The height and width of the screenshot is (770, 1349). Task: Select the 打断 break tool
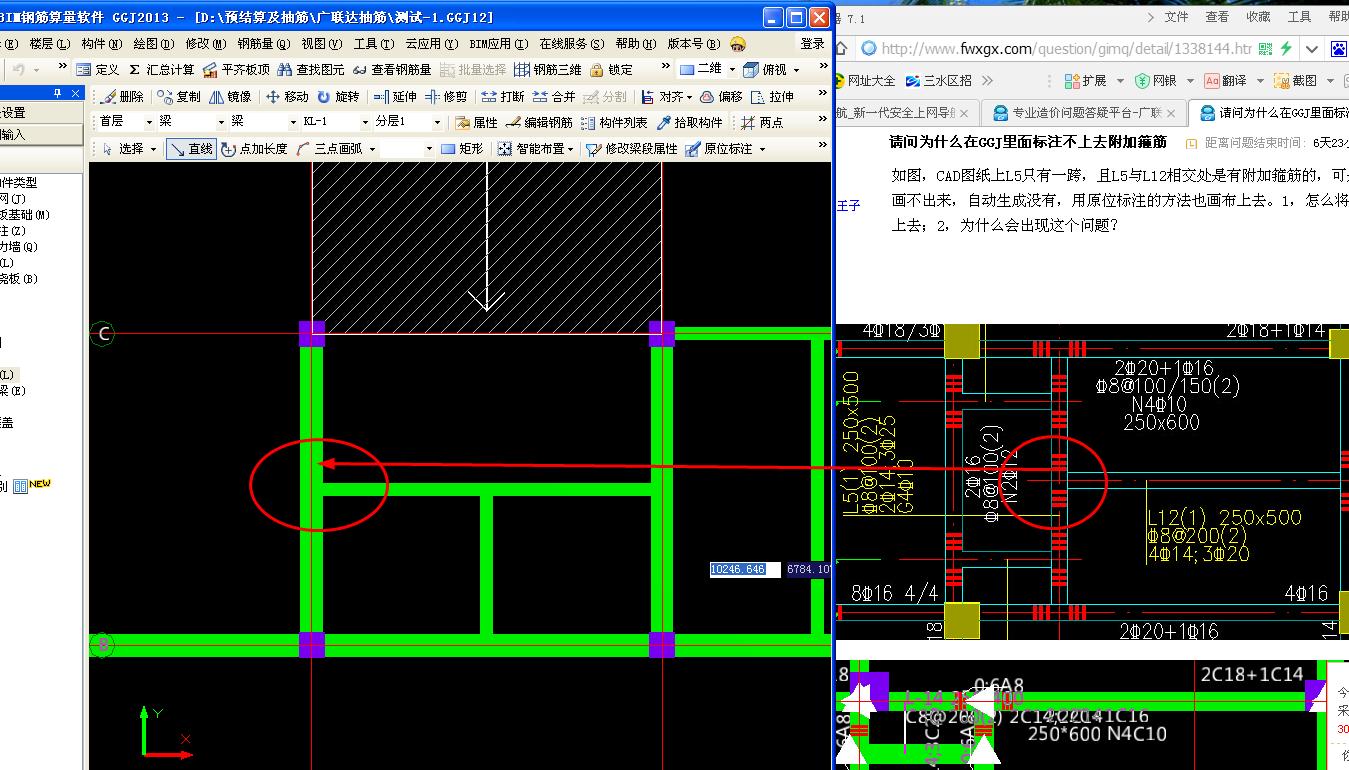click(x=503, y=96)
